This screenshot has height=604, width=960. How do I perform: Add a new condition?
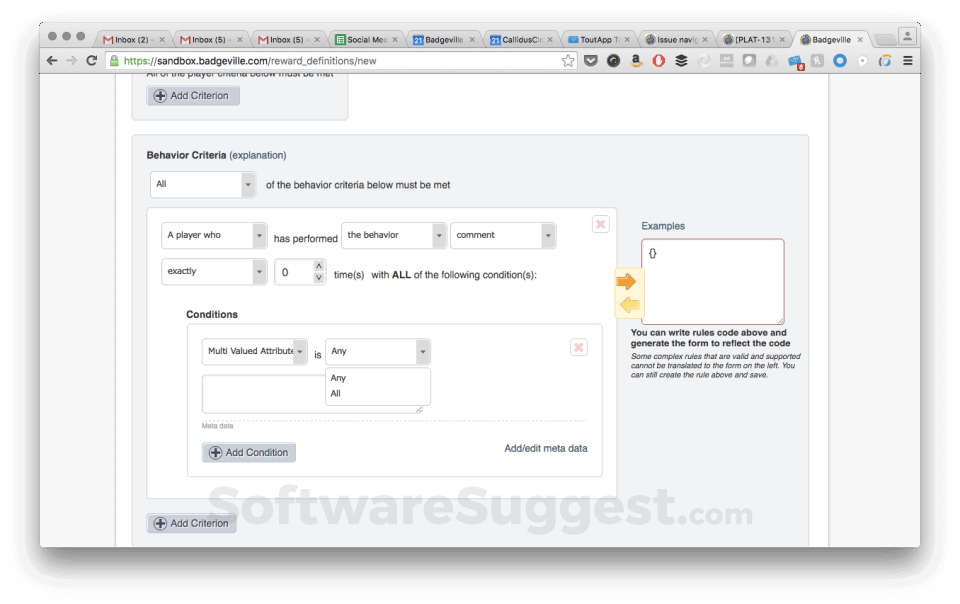pos(249,452)
